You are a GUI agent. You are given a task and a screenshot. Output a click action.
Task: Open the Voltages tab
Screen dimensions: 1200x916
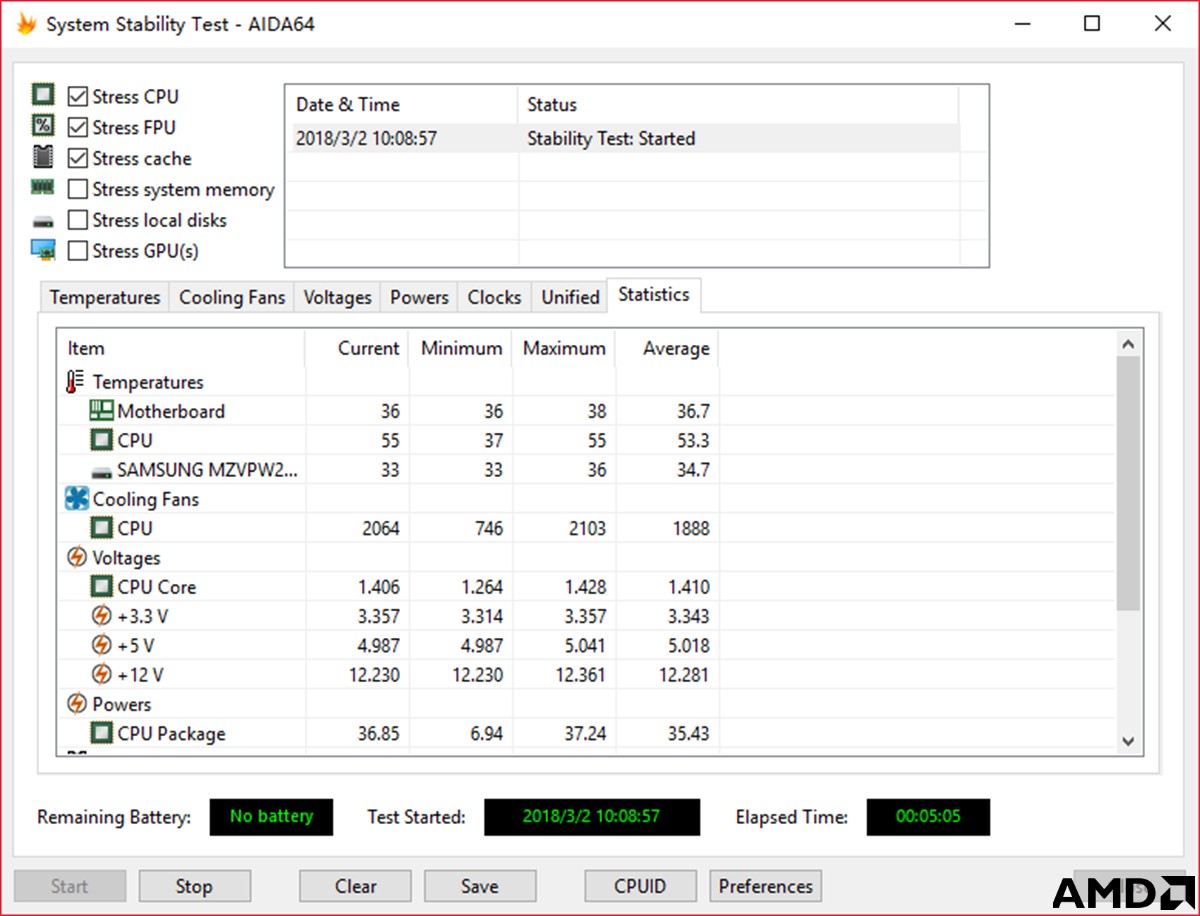click(x=338, y=298)
